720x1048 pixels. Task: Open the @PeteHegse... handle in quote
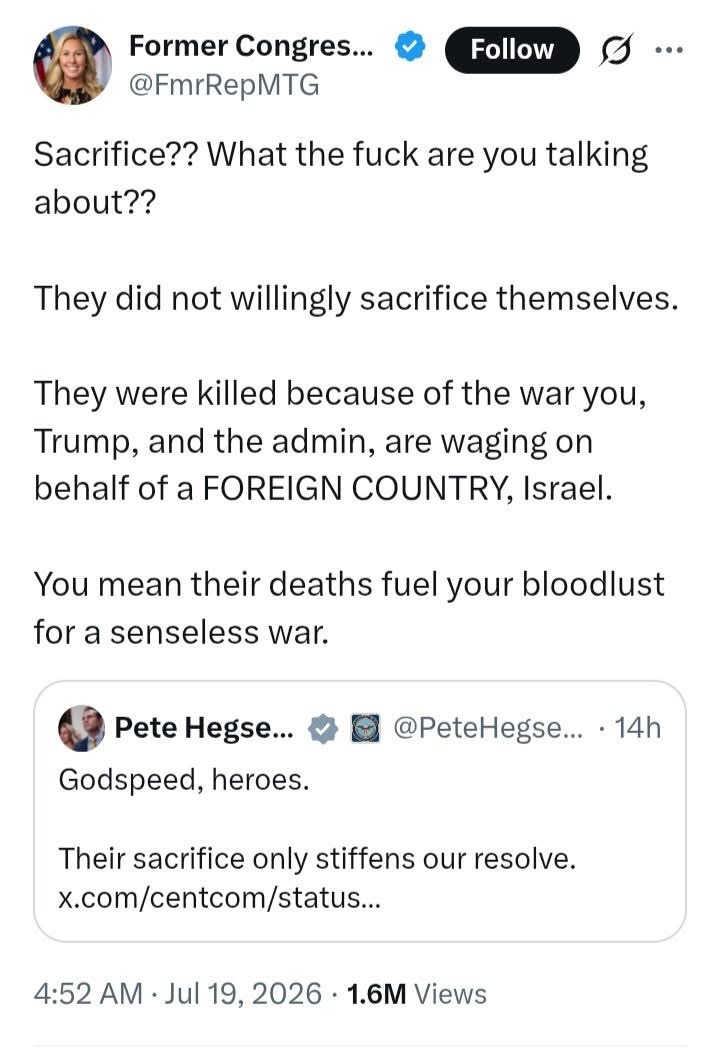[489, 728]
